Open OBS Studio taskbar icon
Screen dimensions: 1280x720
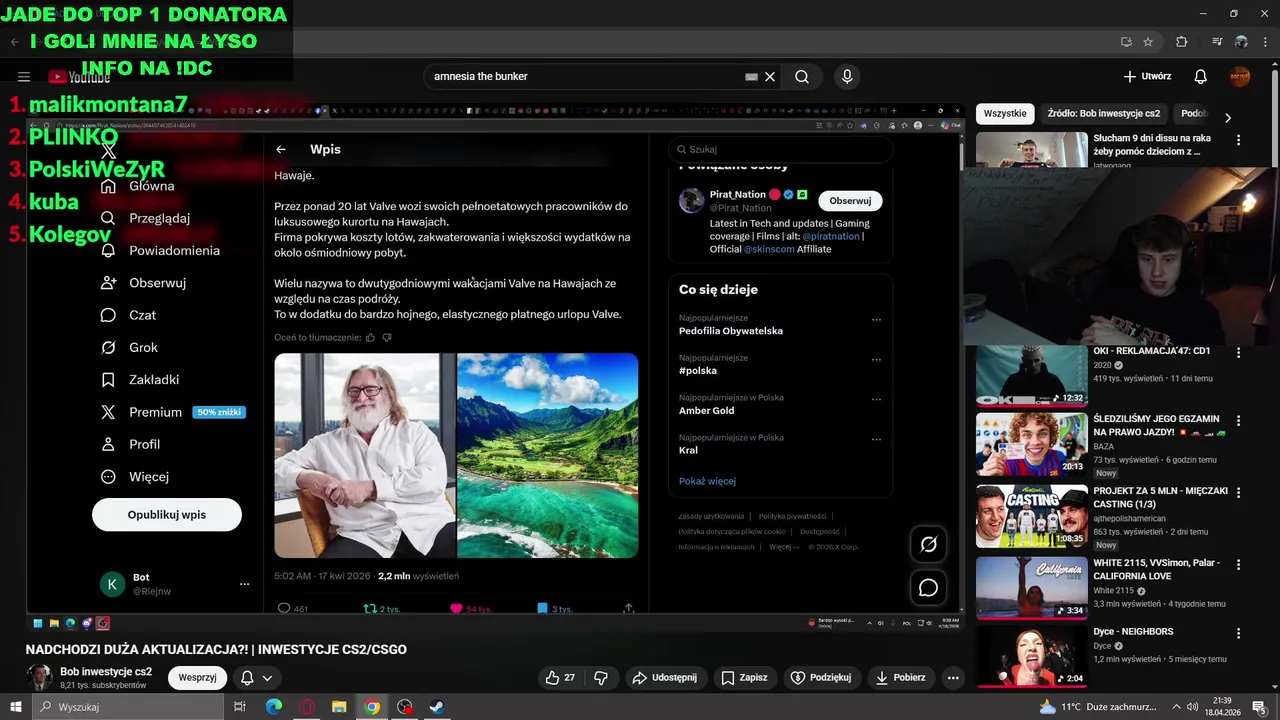[x=404, y=707]
